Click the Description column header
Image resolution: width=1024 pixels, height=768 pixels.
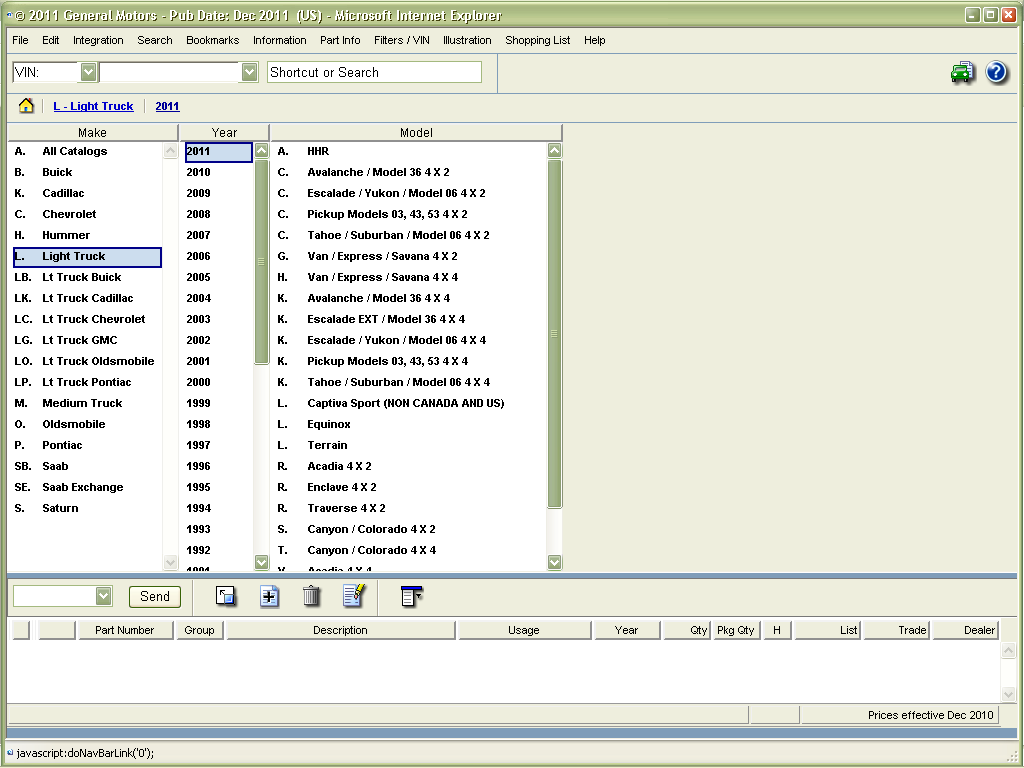coord(340,630)
